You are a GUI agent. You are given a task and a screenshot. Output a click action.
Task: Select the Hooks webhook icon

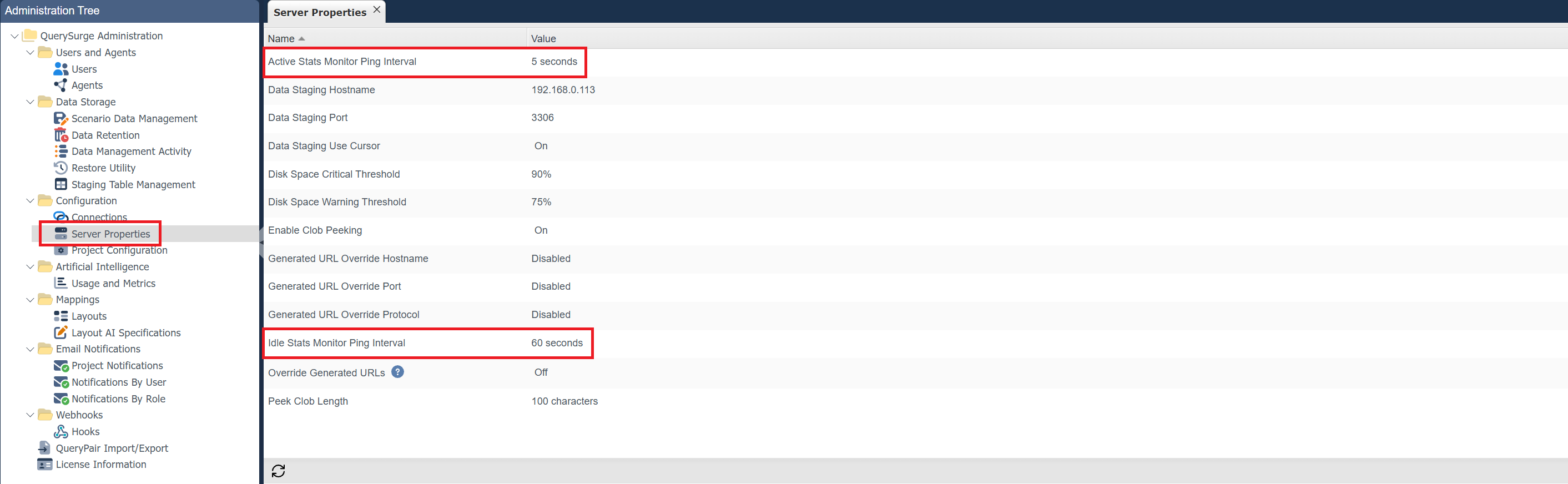pyautogui.click(x=61, y=431)
